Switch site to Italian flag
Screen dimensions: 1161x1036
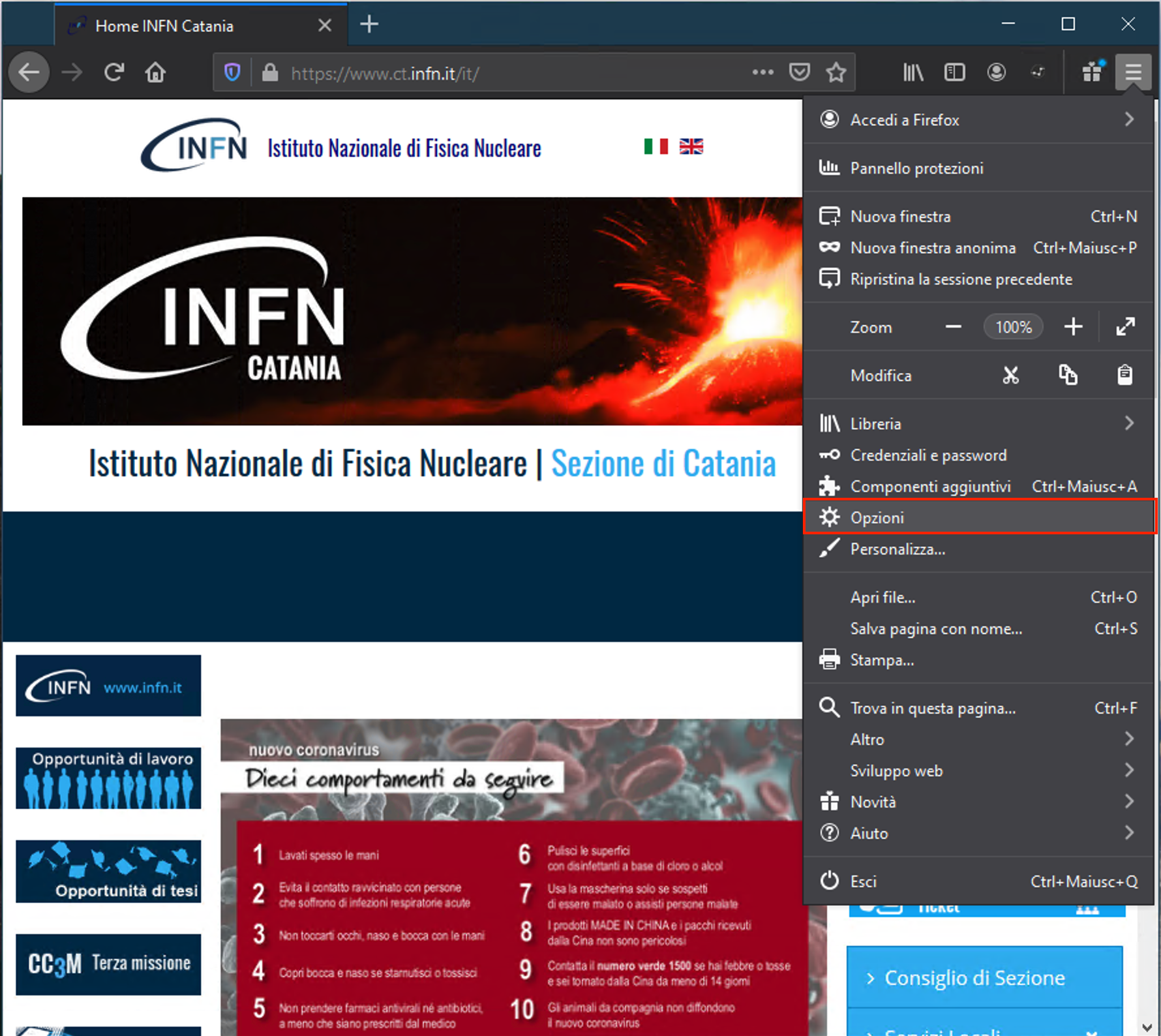656,147
